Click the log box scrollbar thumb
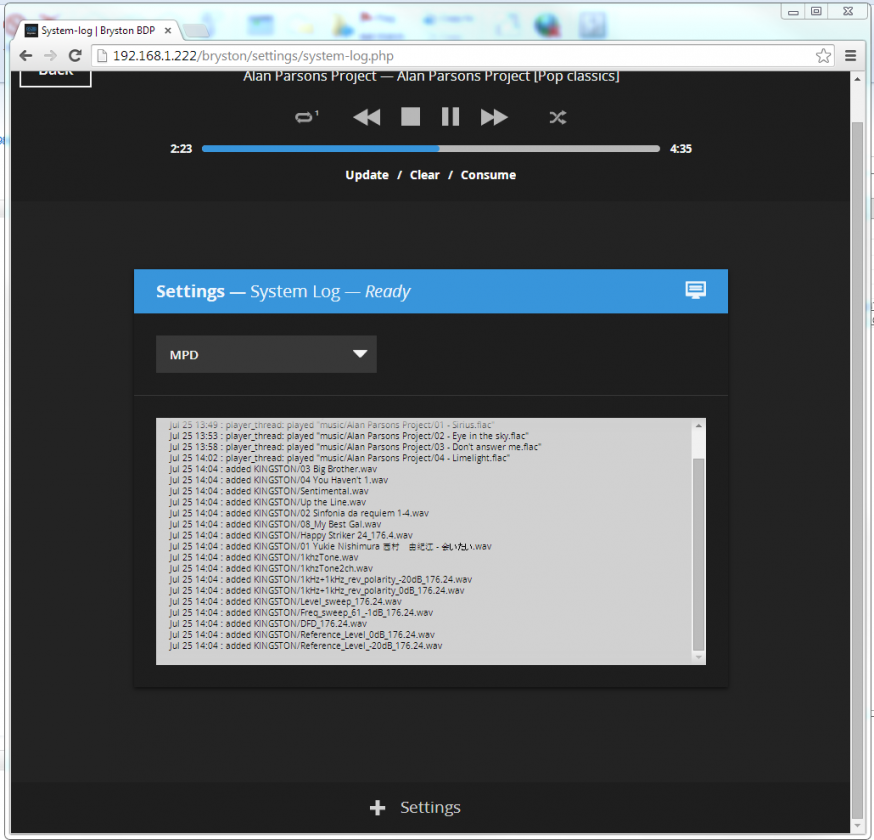Image resolution: width=874 pixels, height=840 pixels. tap(698, 554)
